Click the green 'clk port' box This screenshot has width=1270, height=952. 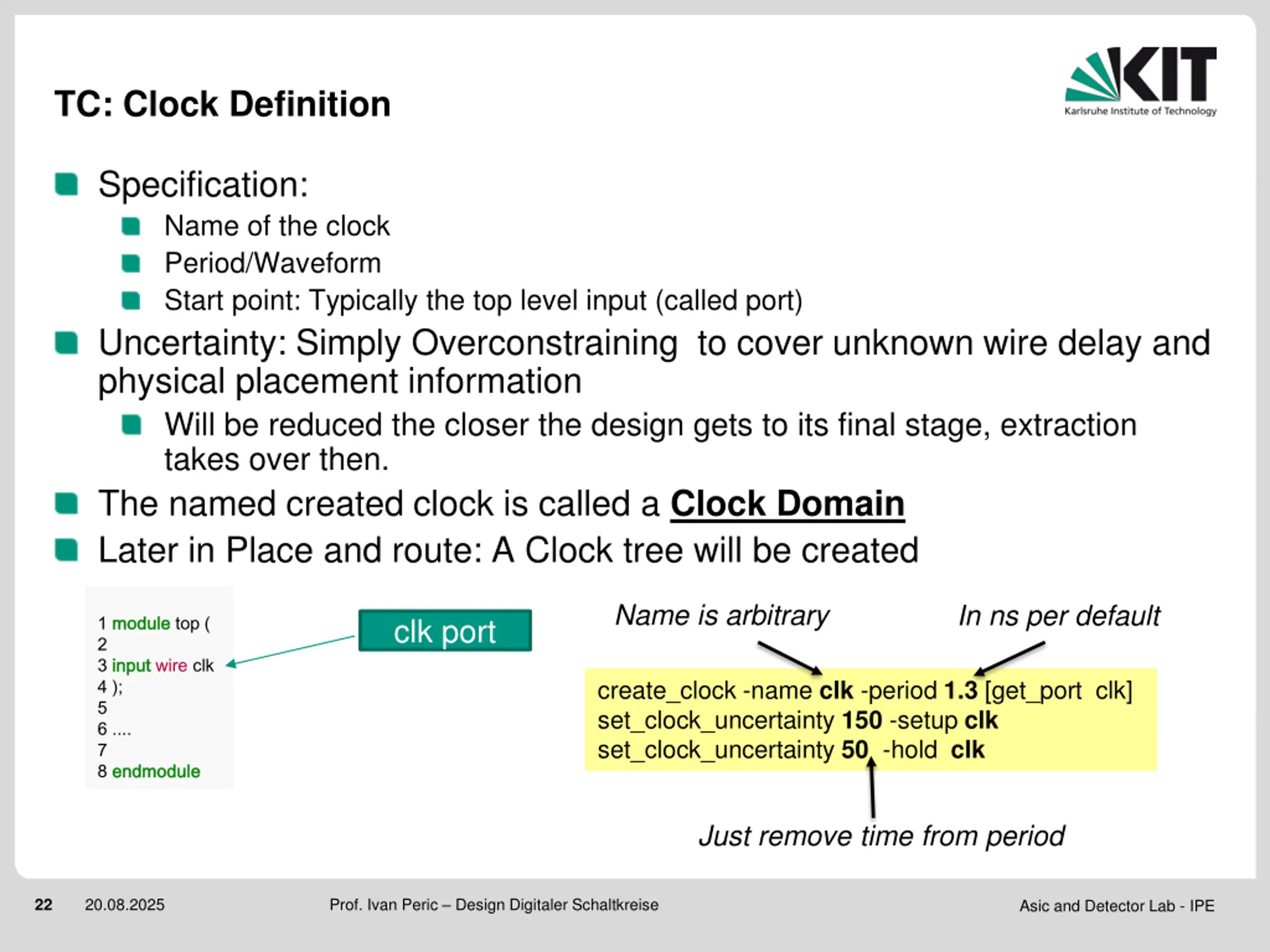pyautogui.click(x=445, y=631)
